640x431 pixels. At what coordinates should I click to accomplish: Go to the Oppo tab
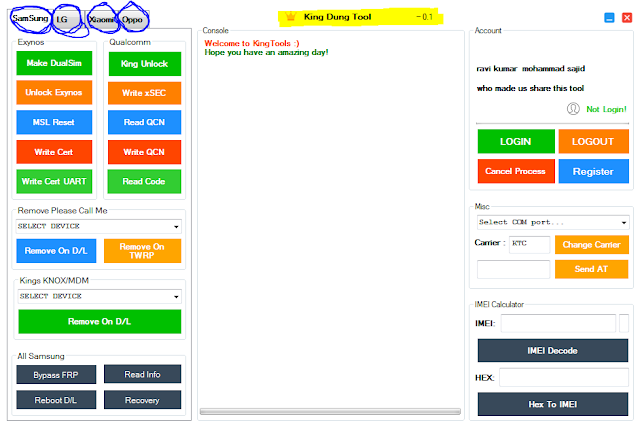pyautogui.click(x=133, y=20)
